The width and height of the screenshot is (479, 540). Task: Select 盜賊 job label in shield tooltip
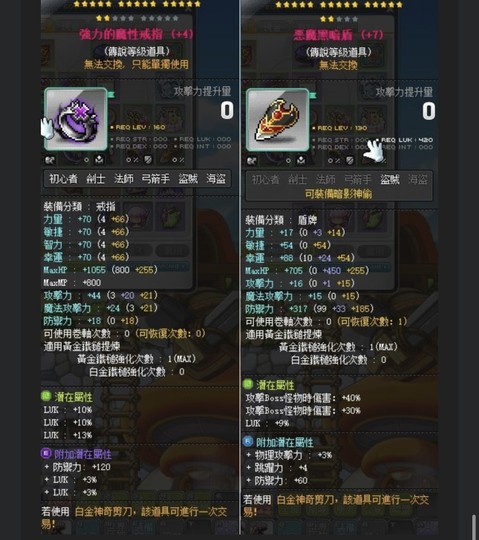tap(389, 179)
